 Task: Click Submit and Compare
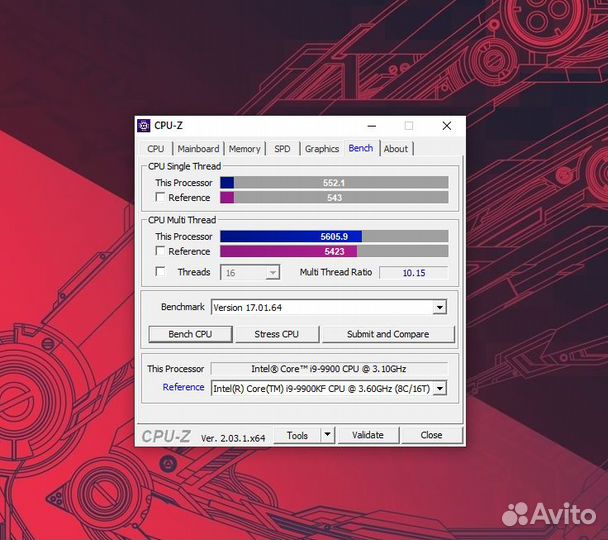click(x=388, y=334)
